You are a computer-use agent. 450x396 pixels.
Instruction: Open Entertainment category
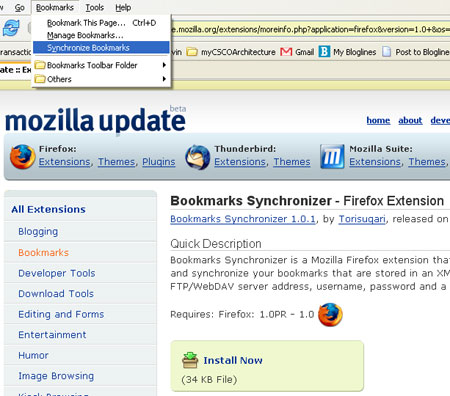click(52, 335)
